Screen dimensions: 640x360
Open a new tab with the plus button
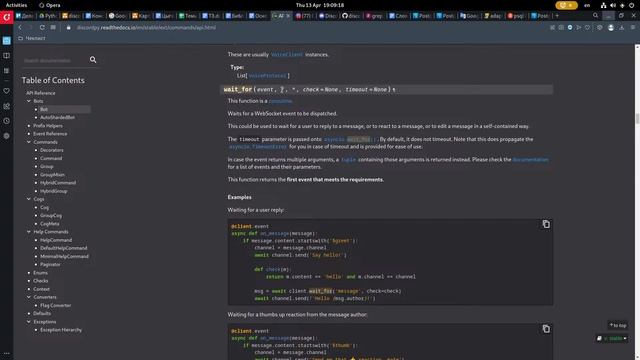point(557,16)
